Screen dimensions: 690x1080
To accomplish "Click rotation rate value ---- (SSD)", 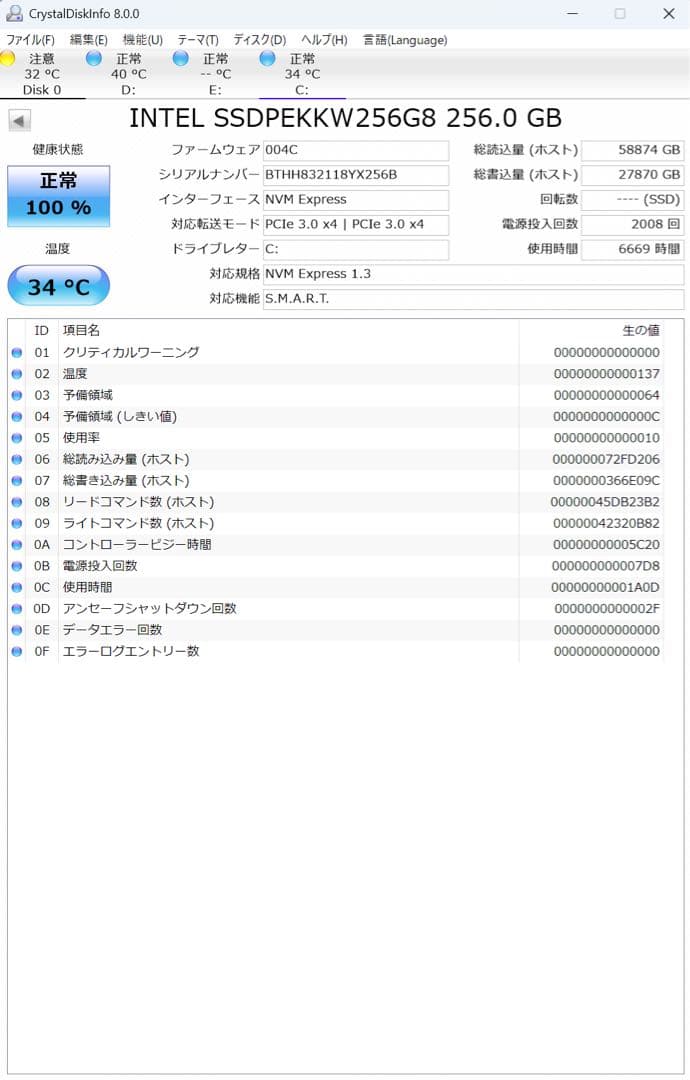I will point(633,200).
